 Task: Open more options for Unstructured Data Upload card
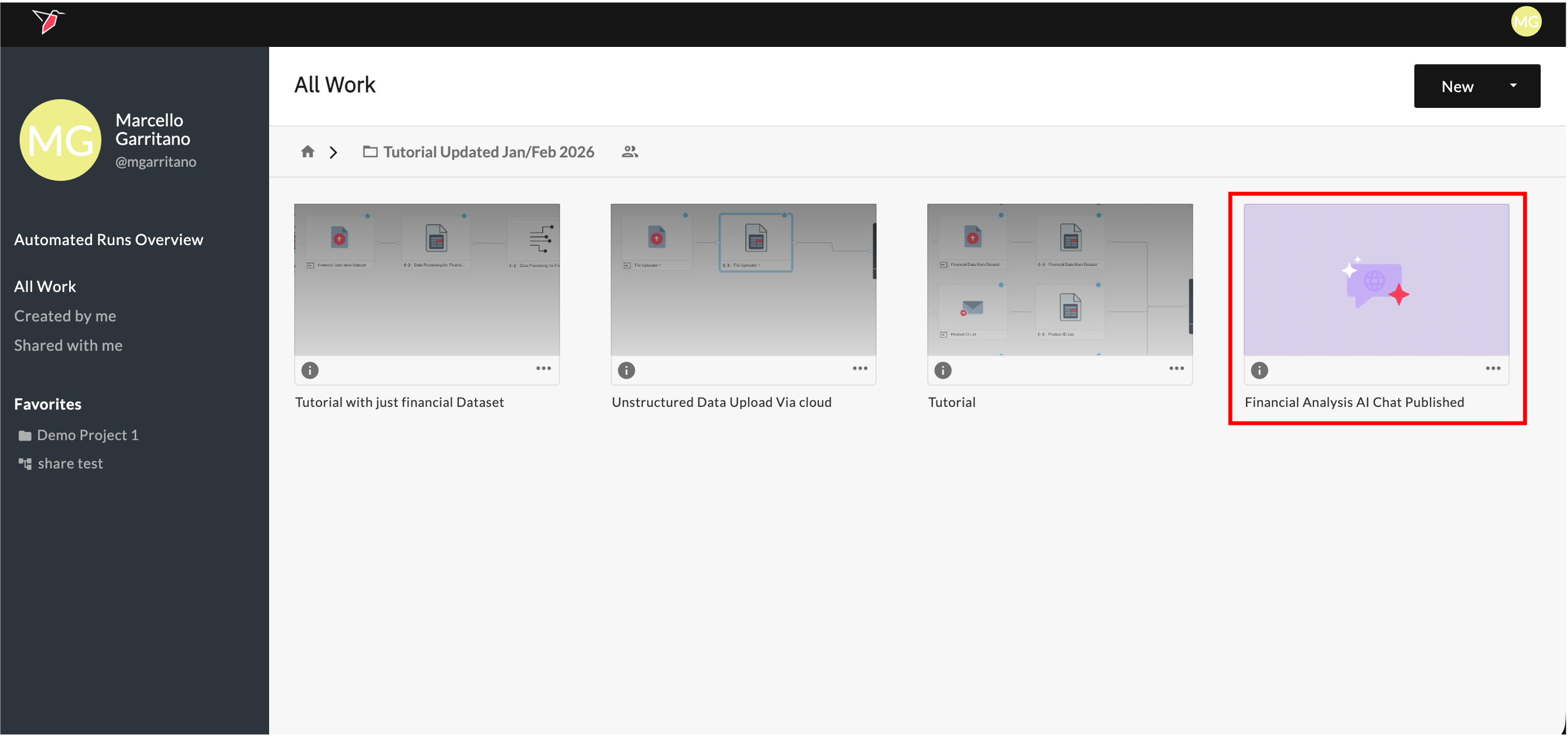(x=860, y=368)
